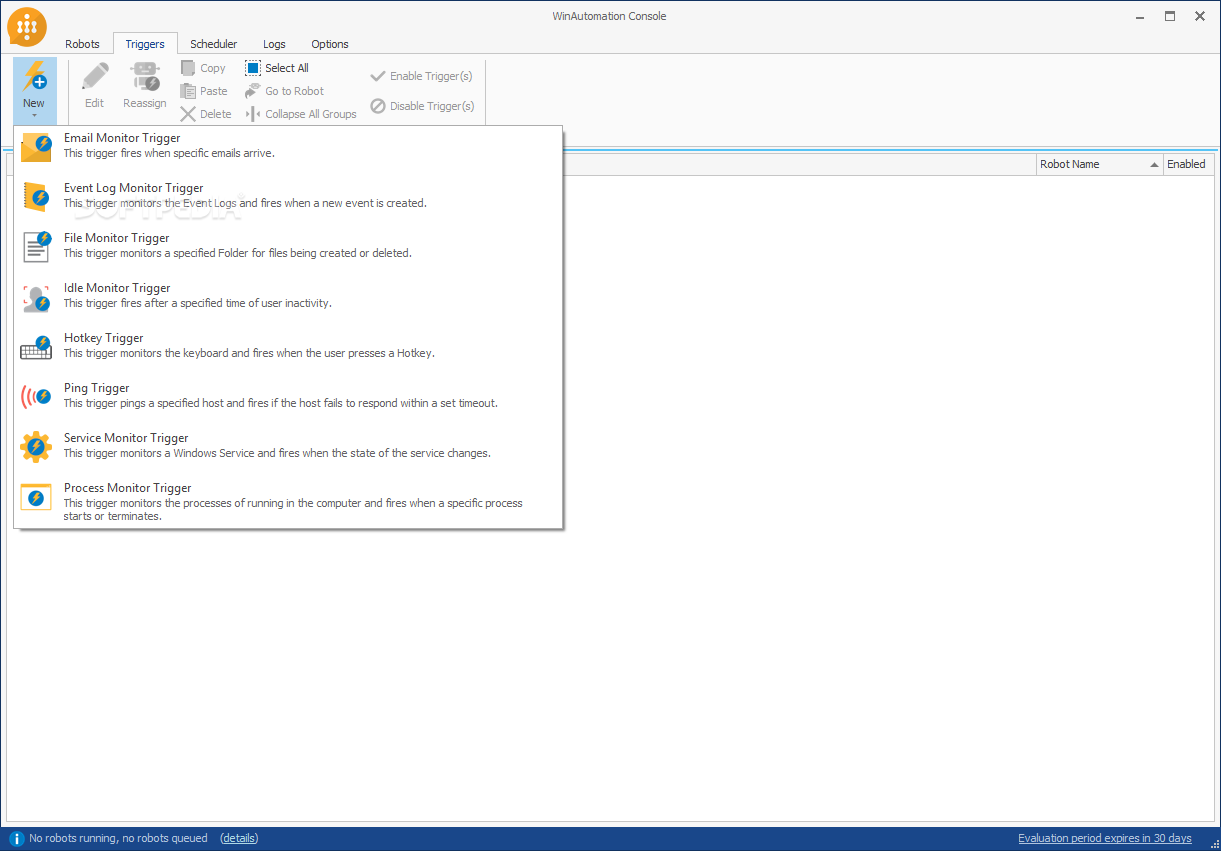The image size is (1221, 851).
Task: Switch to the Options tab
Action: (330, 44)
